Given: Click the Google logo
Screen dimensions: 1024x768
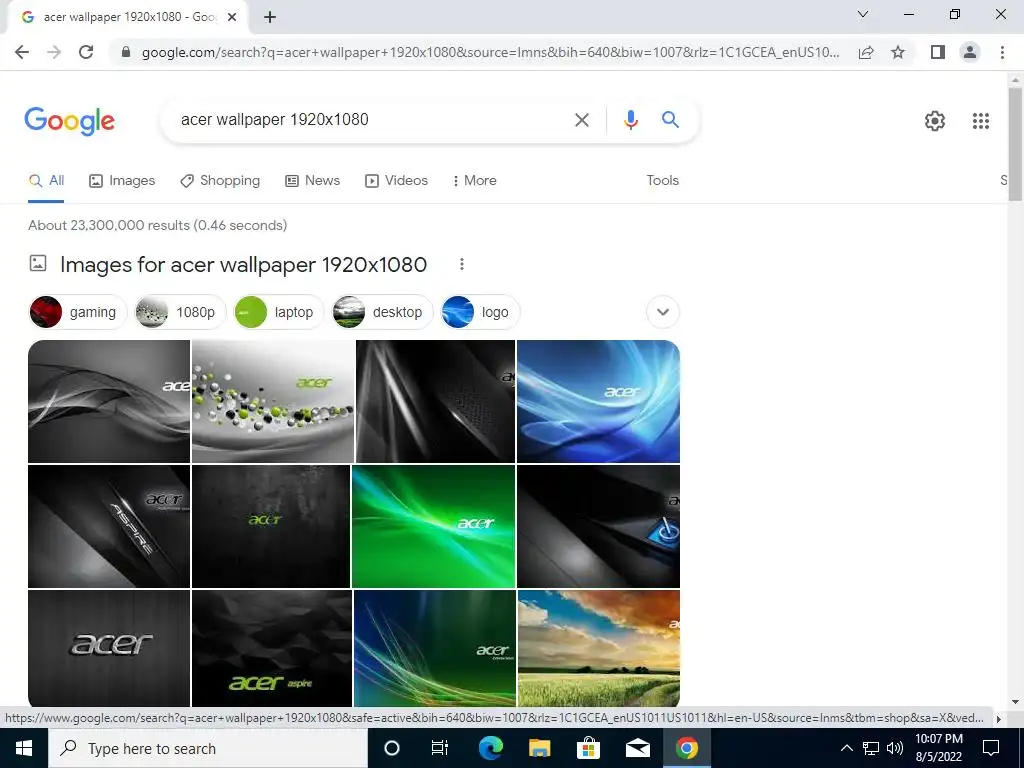Looking at the screenshot, I should pos(69,121).
